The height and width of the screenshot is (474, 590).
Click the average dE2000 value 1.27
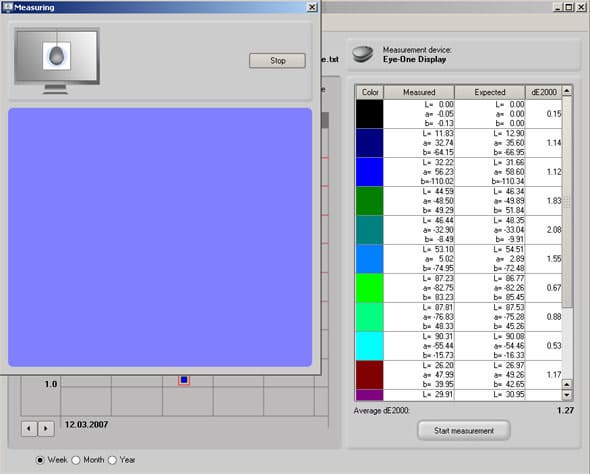pos(566,410)
